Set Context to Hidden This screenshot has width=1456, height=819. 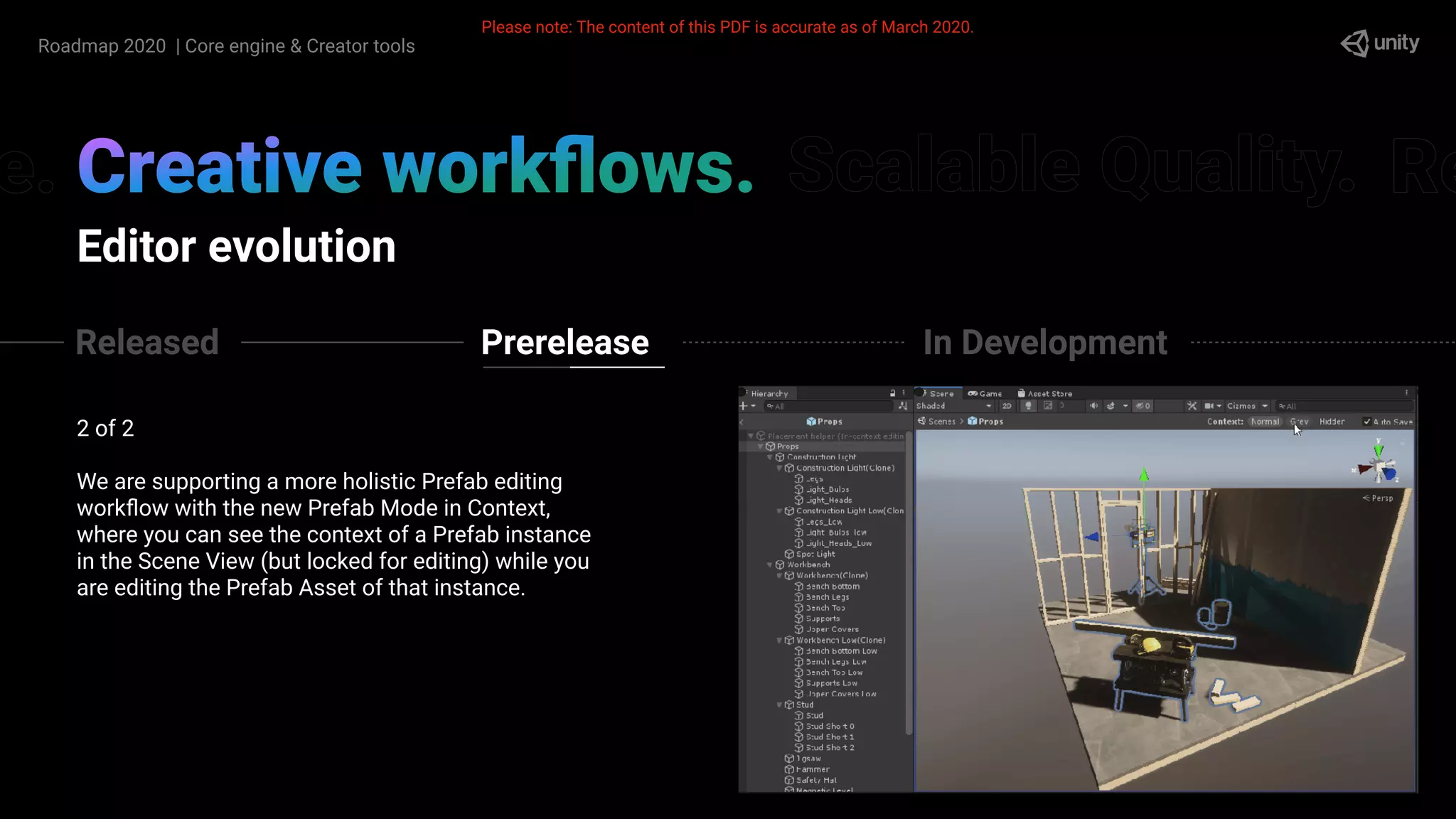click(1332, 422)
